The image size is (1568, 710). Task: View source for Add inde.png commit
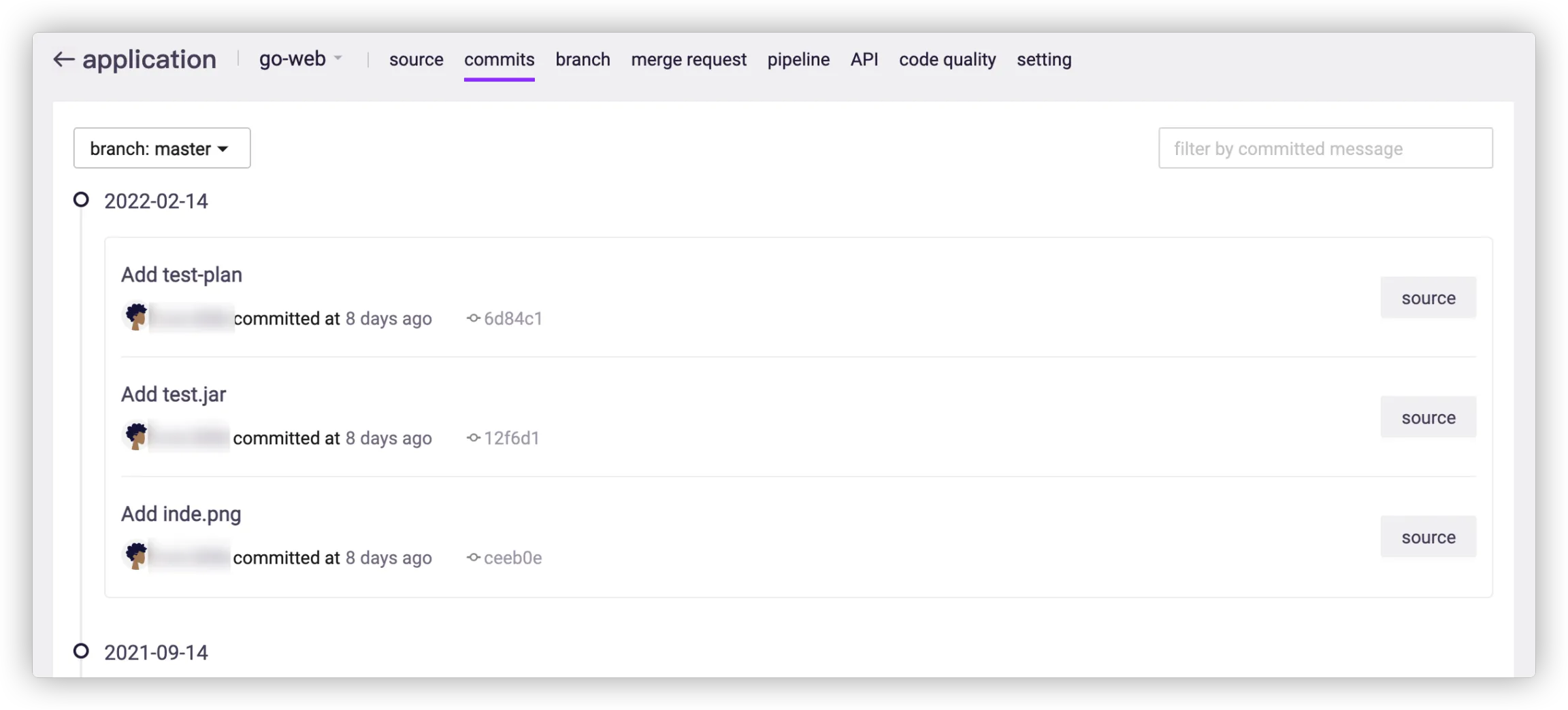(1428, 537)
